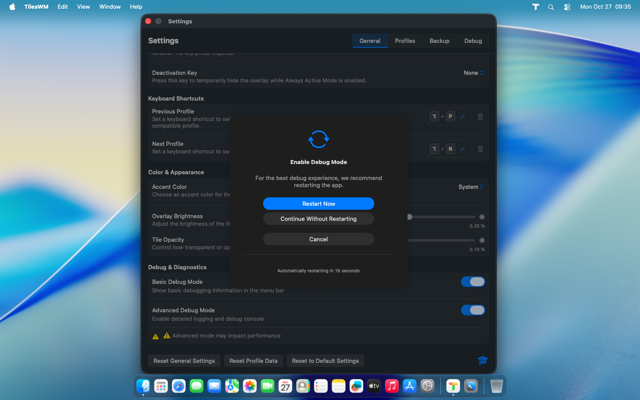Open the Trash in the dock
Image resolution: width=640 pixels, height=400 pixels.
tap(496, 386)
